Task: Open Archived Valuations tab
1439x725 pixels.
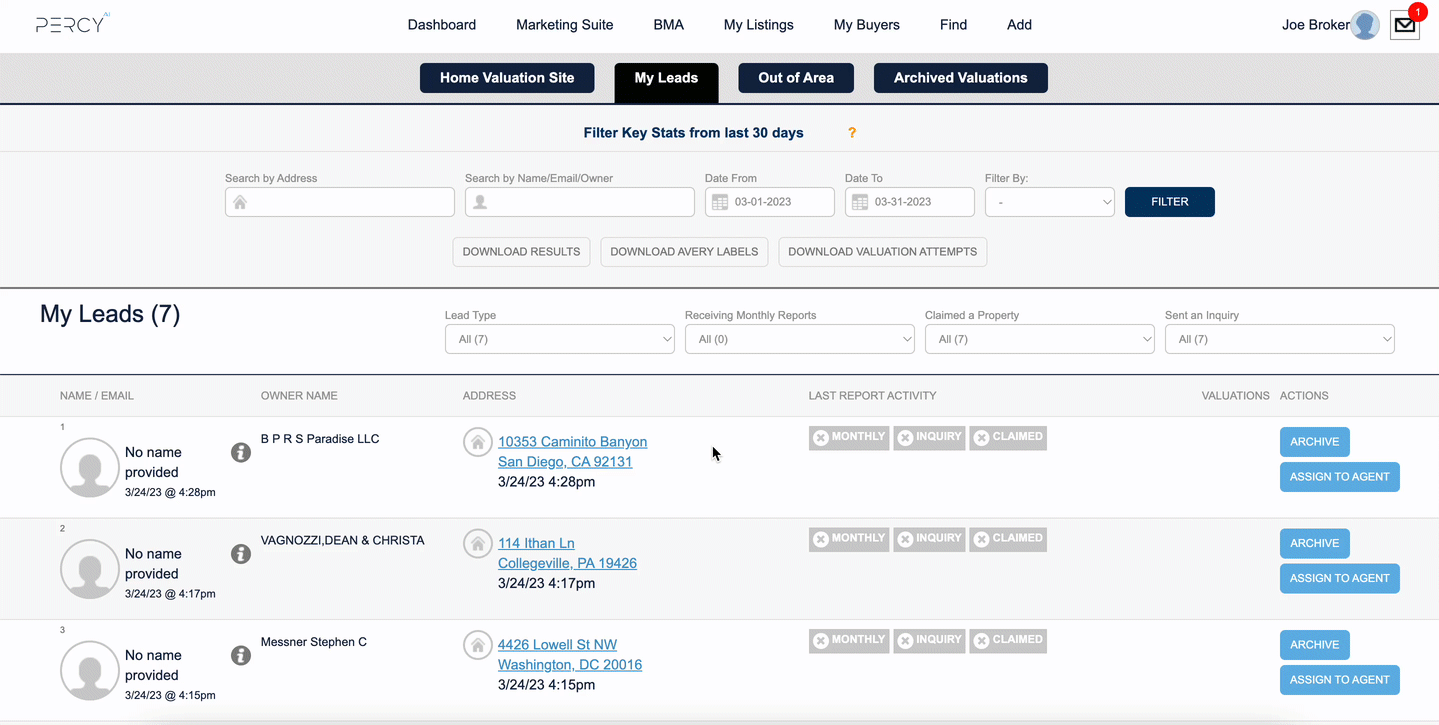Action: pyautogui.click(x=961, y=78)
